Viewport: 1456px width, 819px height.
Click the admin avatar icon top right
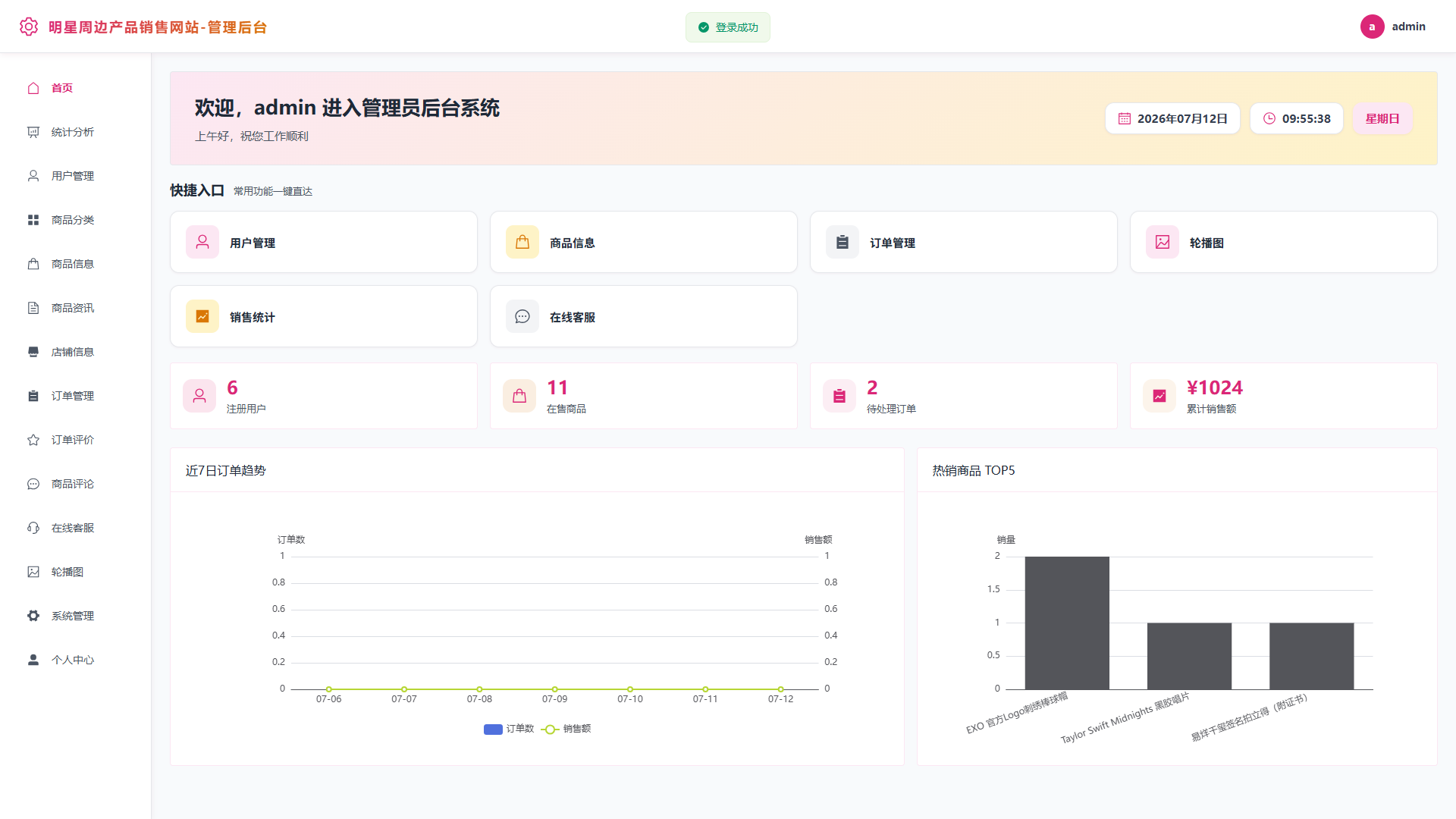(1372, 27)
